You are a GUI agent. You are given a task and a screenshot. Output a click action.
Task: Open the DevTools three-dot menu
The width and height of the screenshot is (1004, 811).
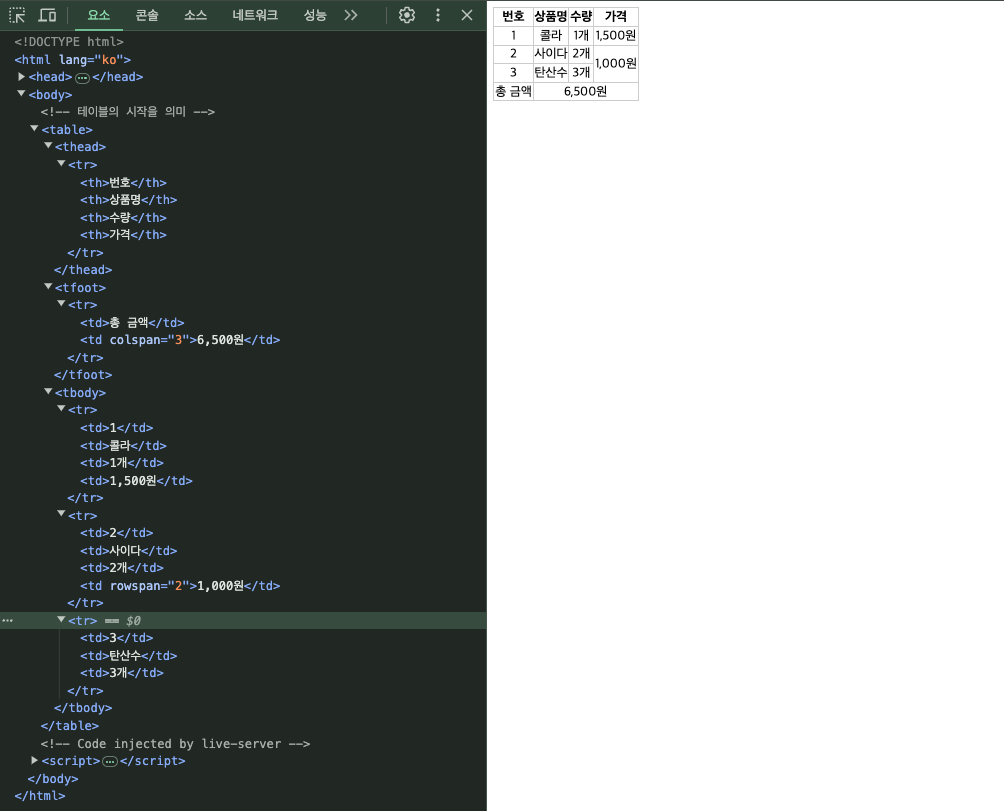438,15
